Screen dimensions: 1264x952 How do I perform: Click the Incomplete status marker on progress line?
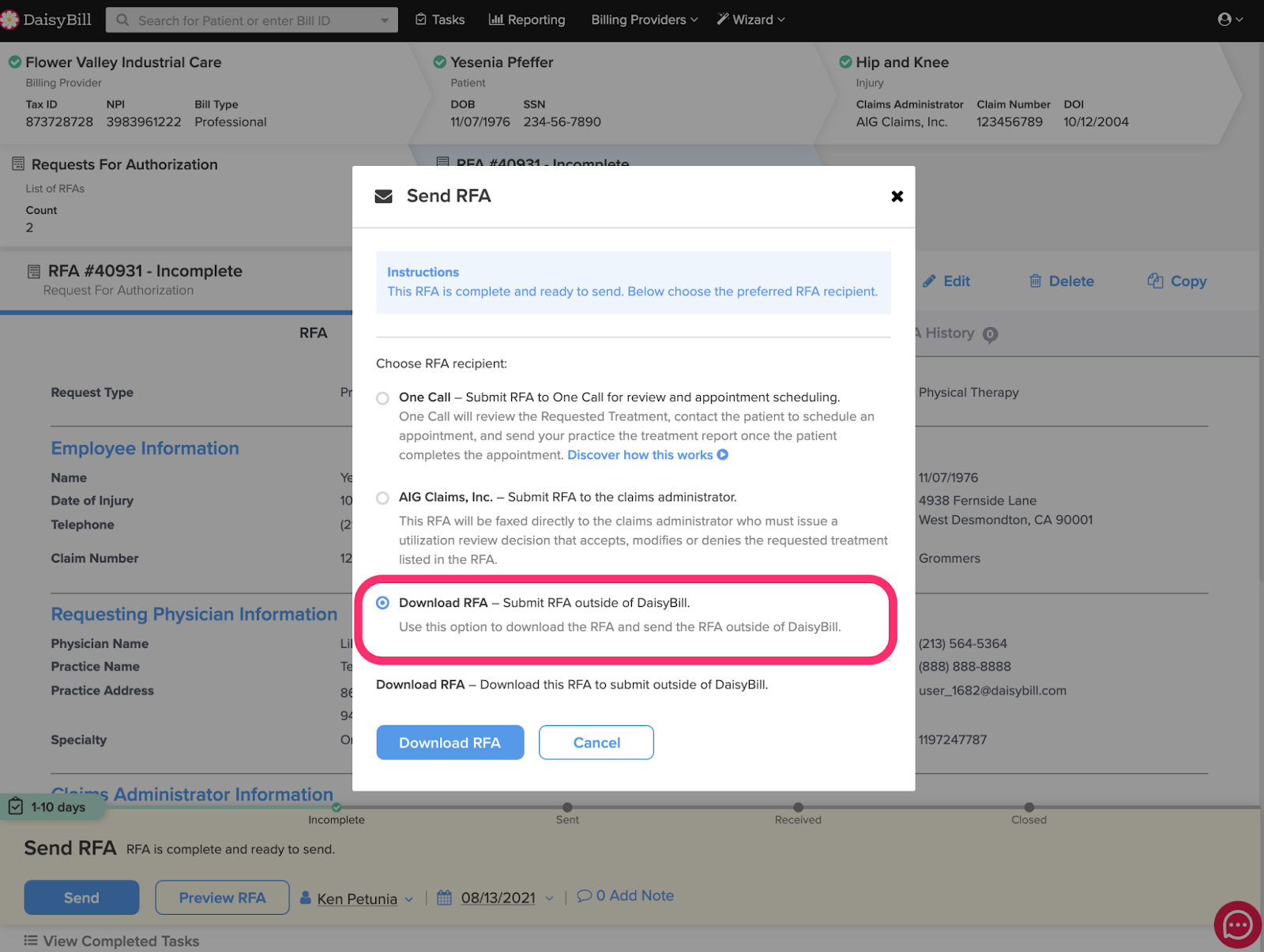pos(337,807)
